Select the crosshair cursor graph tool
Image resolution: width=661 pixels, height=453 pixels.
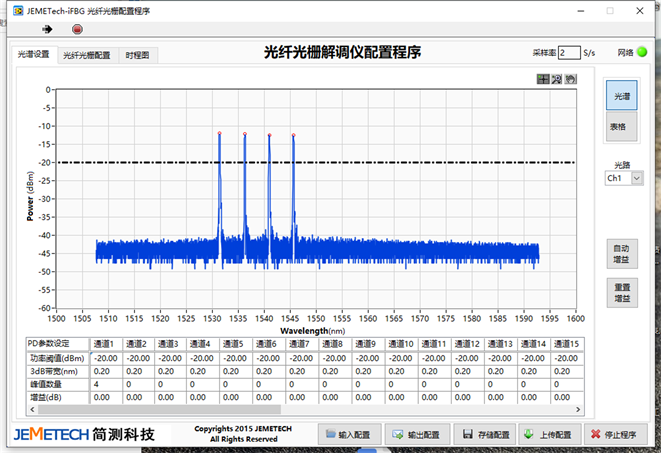543,79
